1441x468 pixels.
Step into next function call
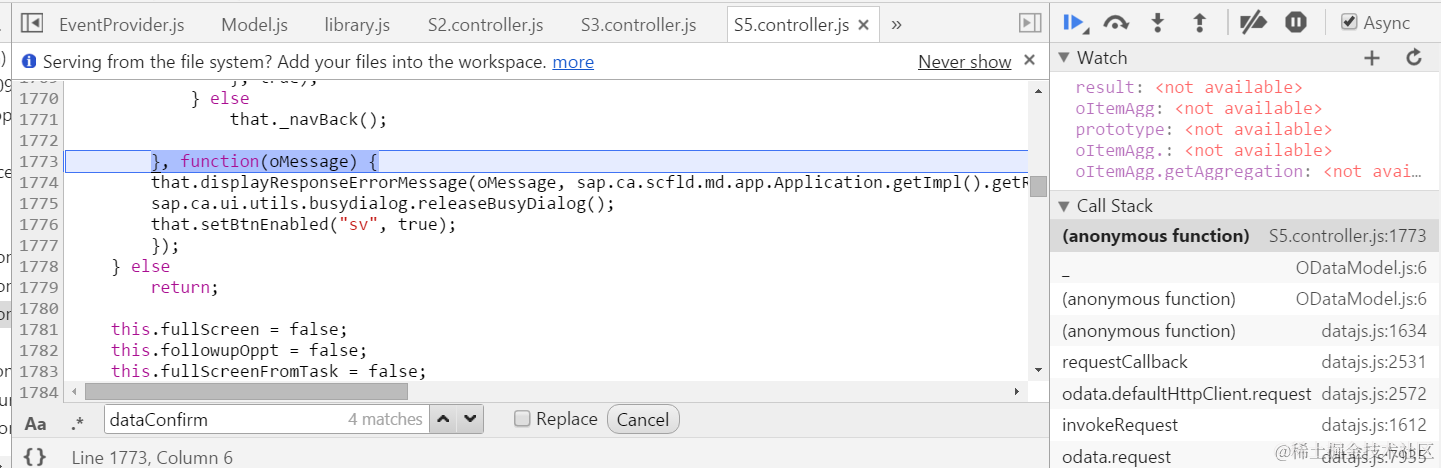(x=1158, y=22)
